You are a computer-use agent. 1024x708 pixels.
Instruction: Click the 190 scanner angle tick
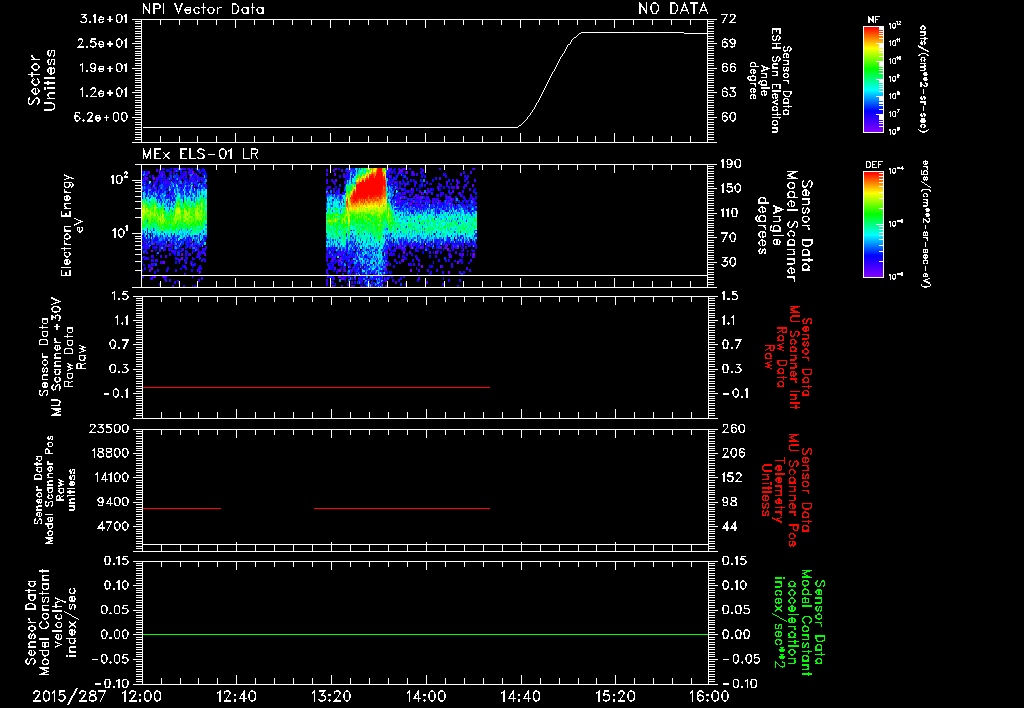(x=733, y=164)
